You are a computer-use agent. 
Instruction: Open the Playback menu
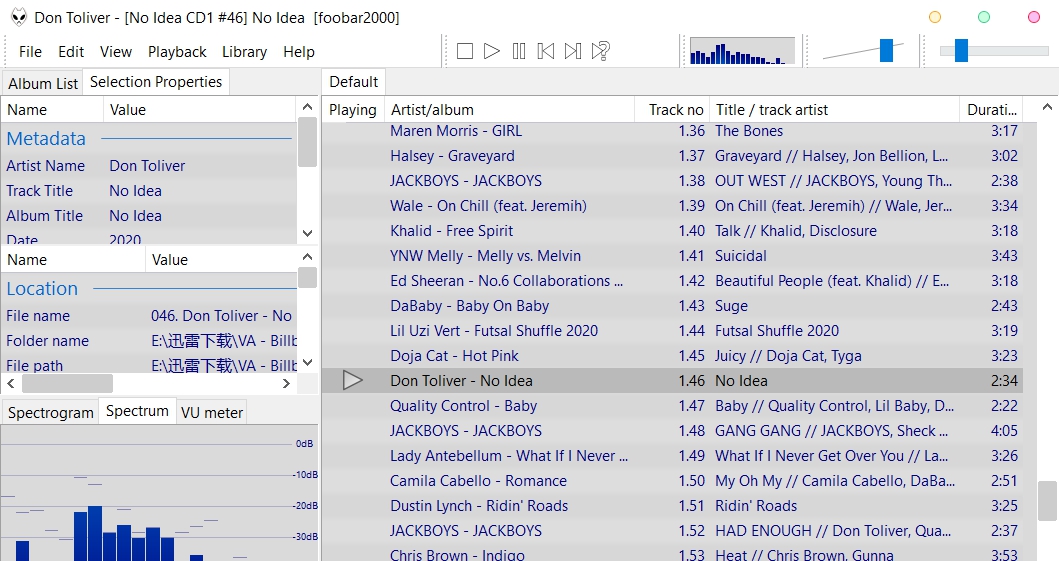coord(178,52)
